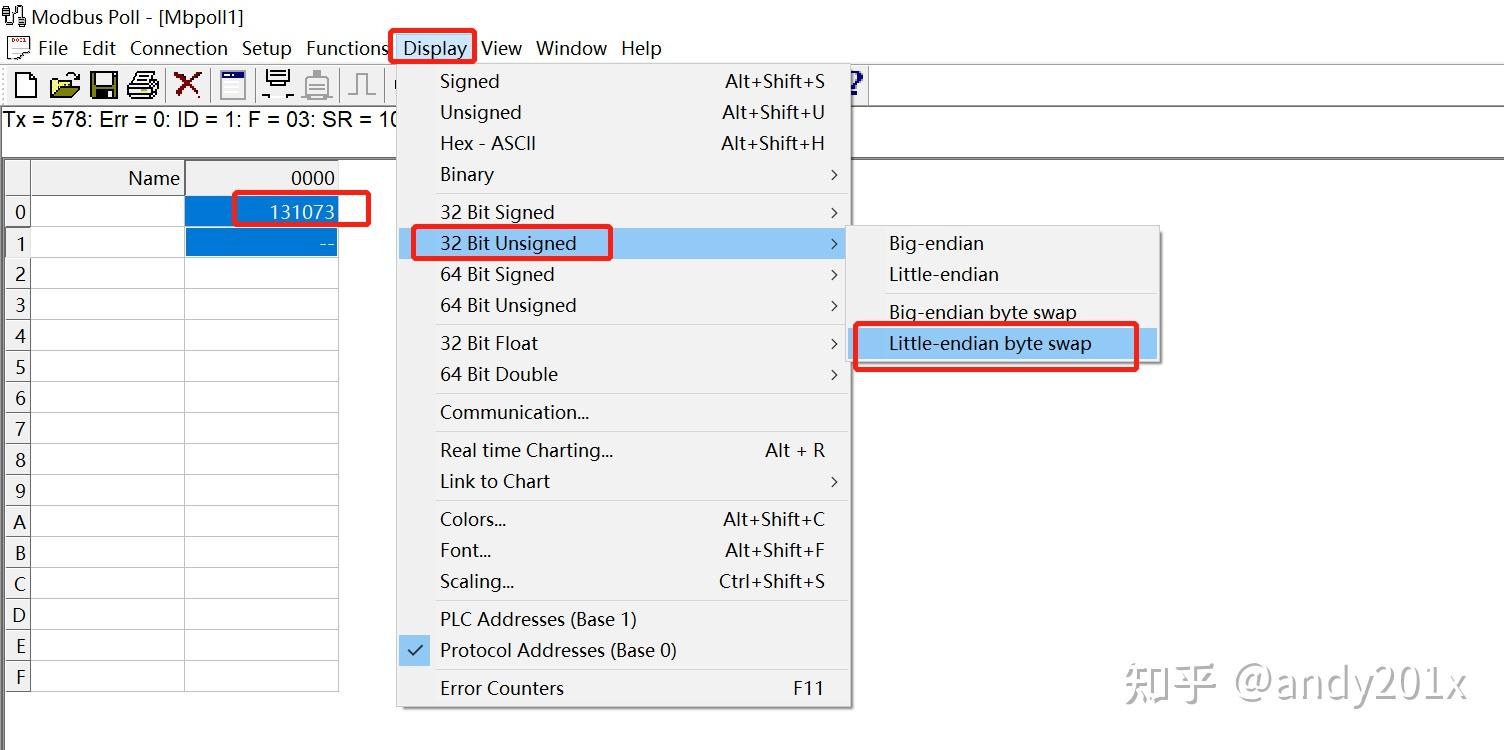Click the Save floppy disk icon

point(104,85)
